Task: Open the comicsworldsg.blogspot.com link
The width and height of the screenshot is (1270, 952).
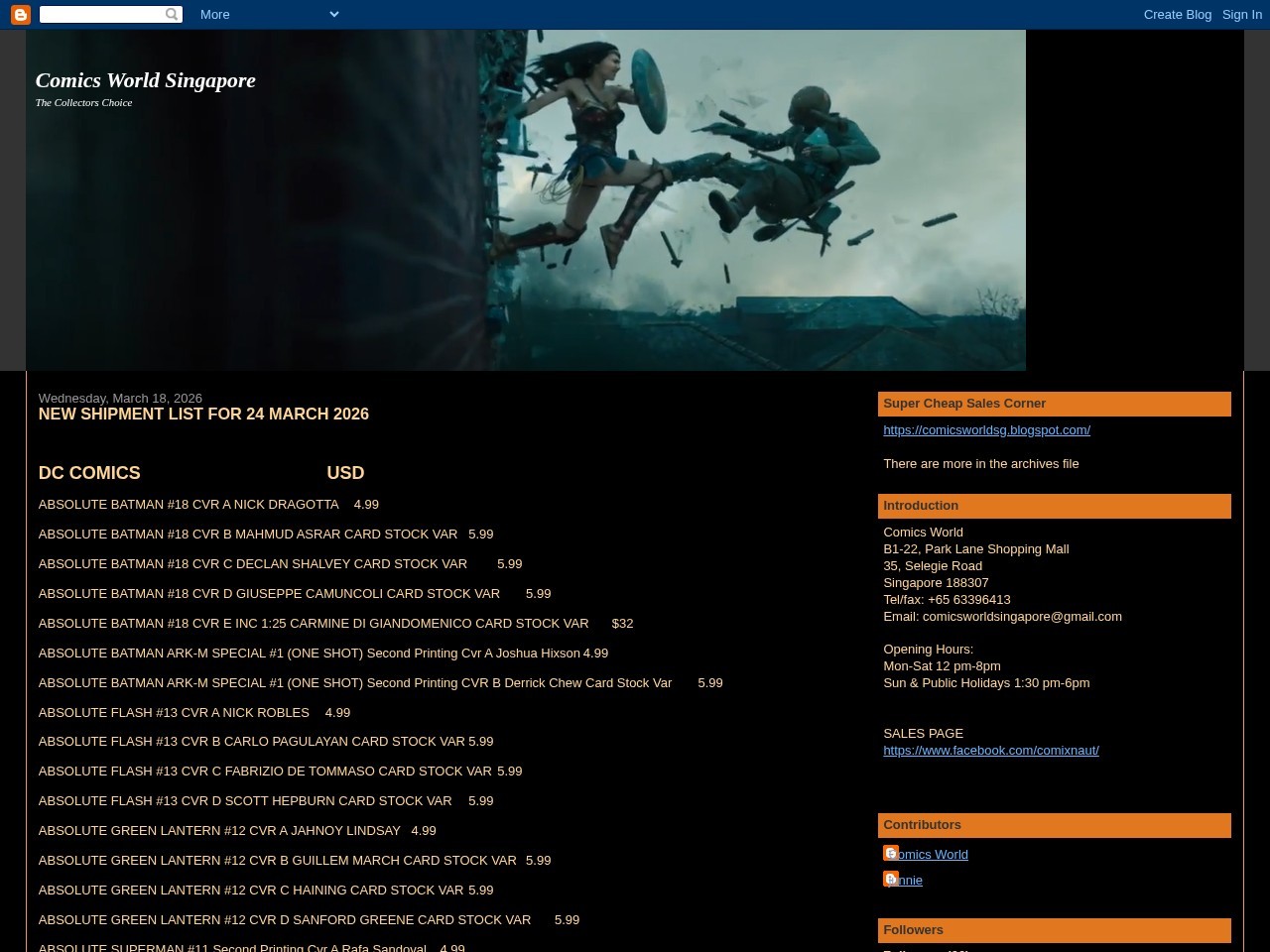Action: coord(986,430)
